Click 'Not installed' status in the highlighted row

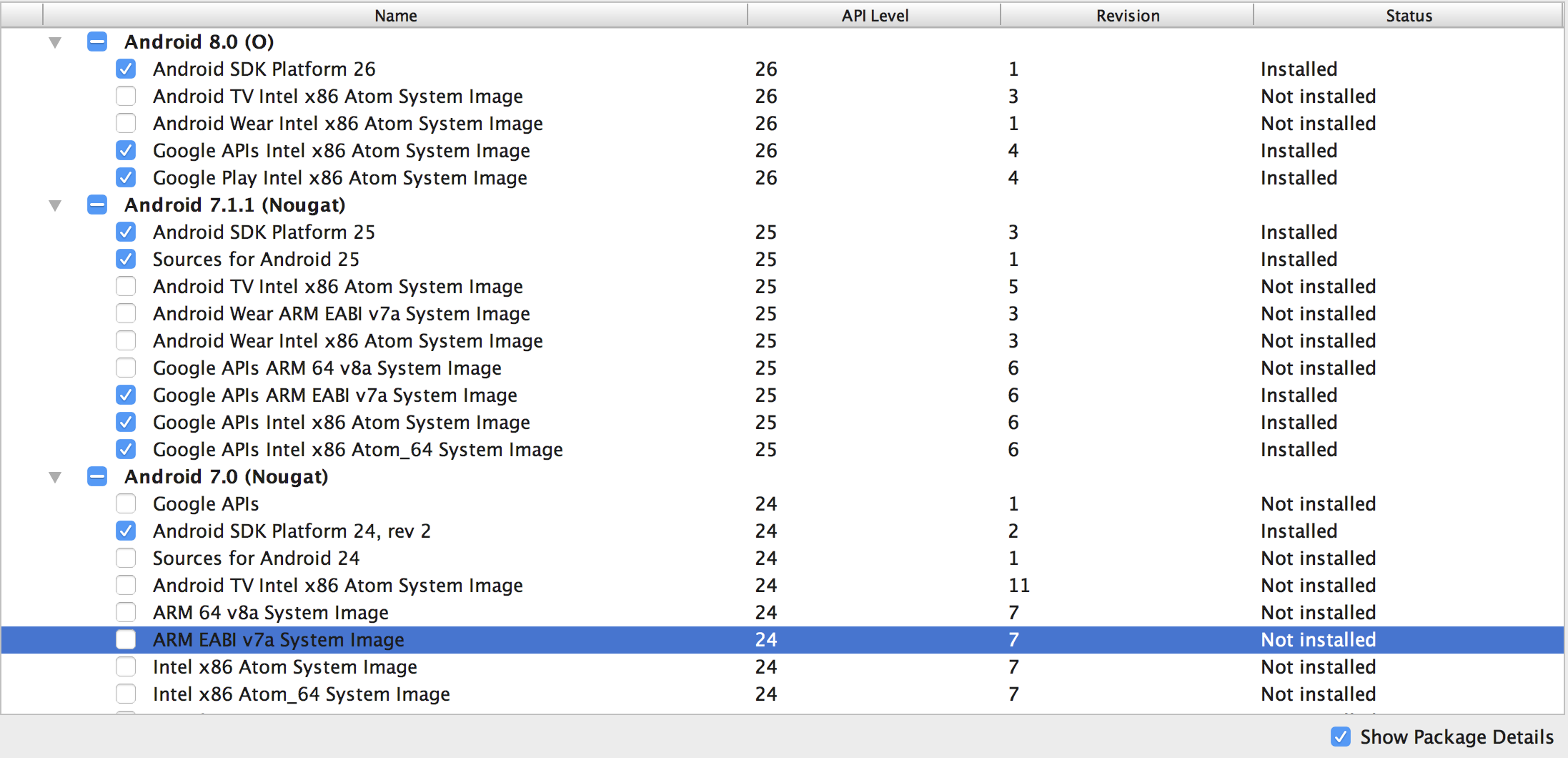click(1319, 640)
